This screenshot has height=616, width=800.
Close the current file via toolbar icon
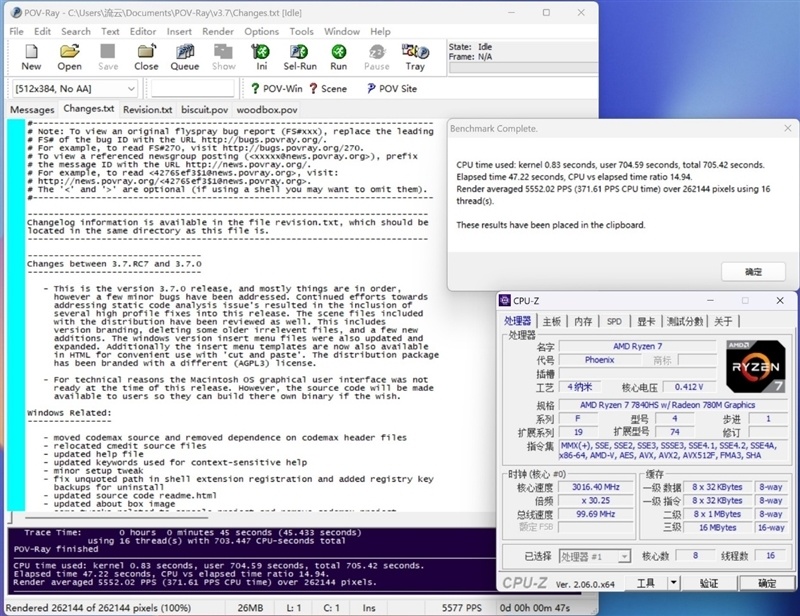click(x=146, y=57)
